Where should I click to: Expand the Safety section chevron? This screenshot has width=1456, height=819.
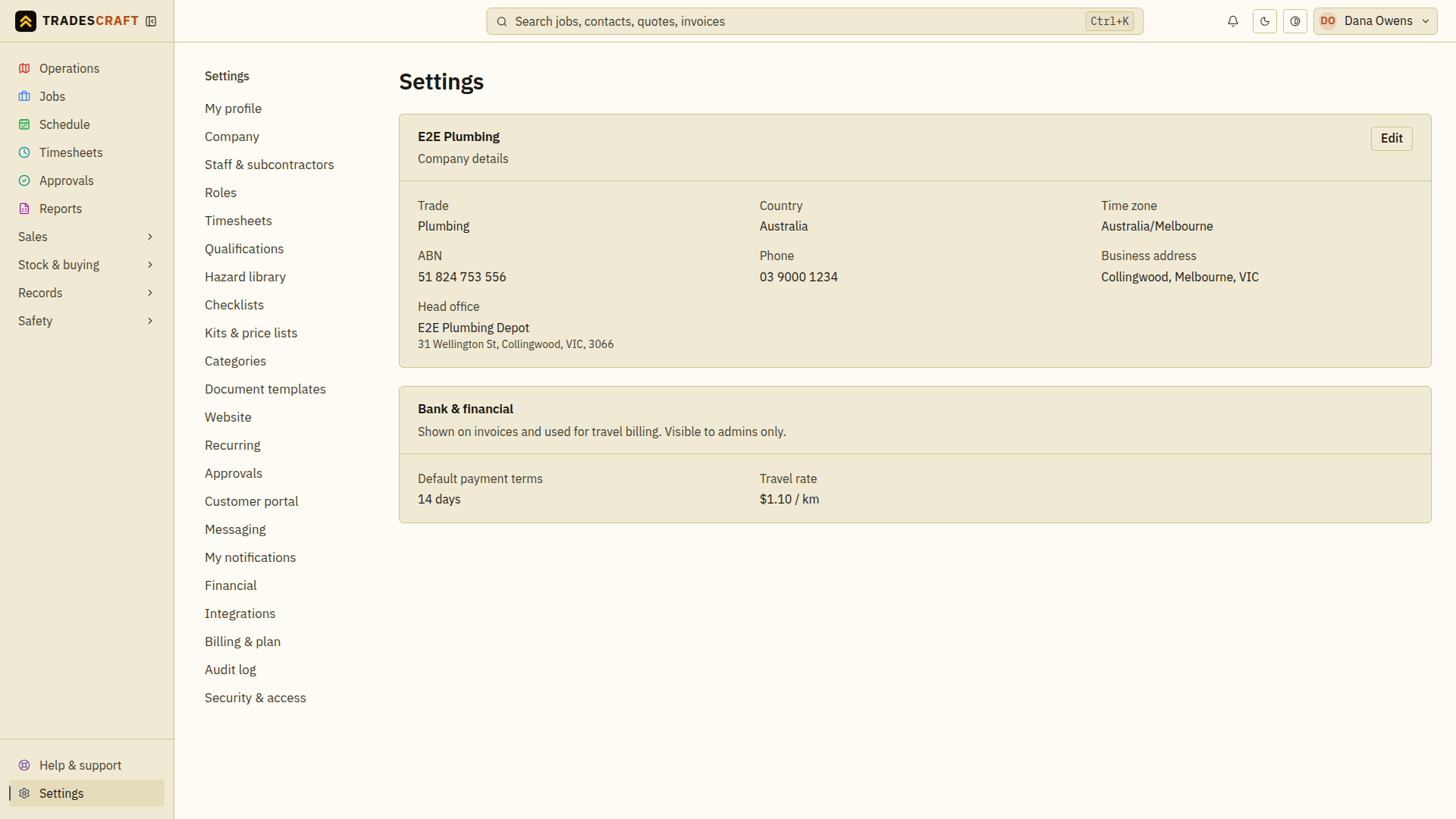click(150, 321)
